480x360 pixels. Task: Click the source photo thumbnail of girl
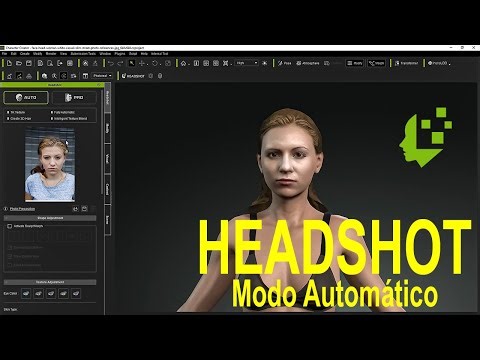pyautogui.click(x=50, y=164)
